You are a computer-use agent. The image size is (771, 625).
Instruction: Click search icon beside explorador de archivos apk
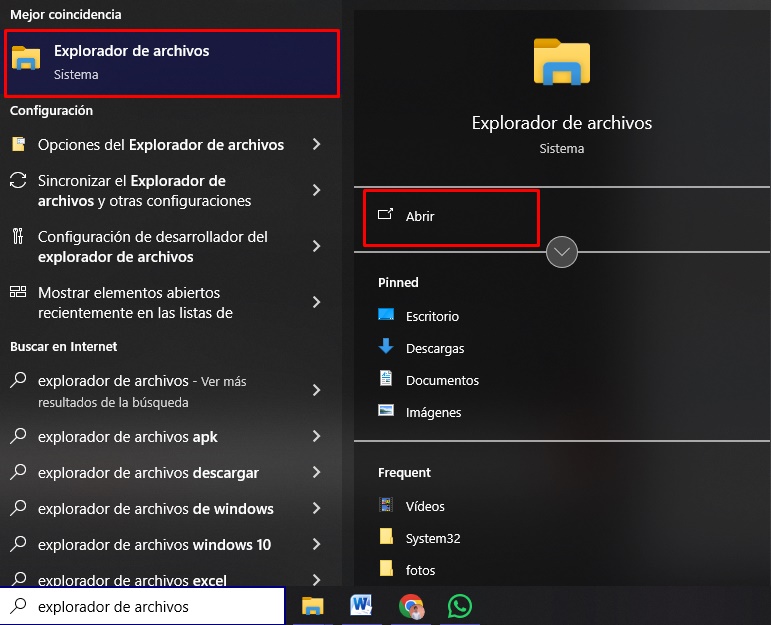click(18, 436)
